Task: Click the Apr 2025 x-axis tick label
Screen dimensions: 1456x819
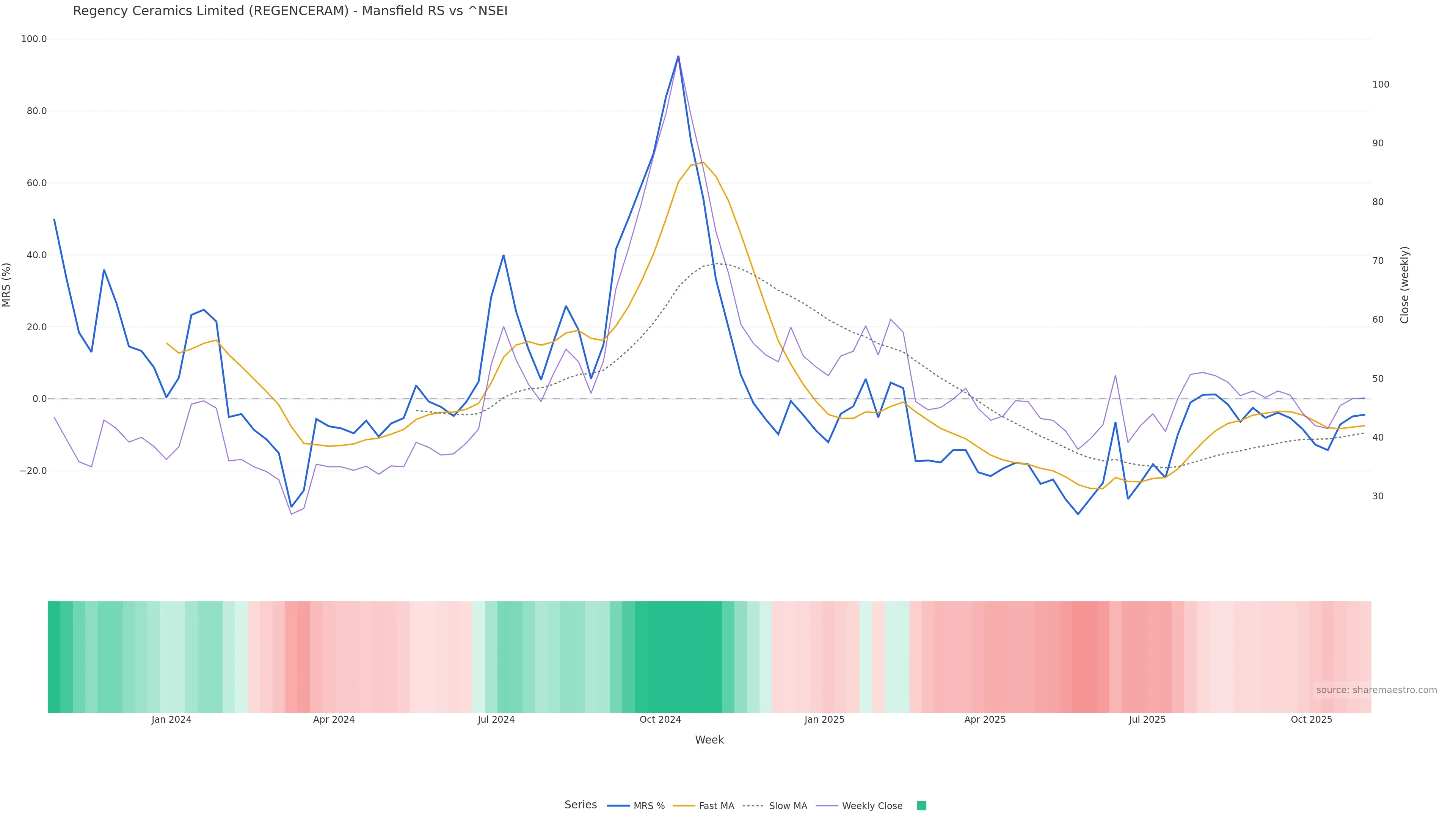Action: coord(985,720)
